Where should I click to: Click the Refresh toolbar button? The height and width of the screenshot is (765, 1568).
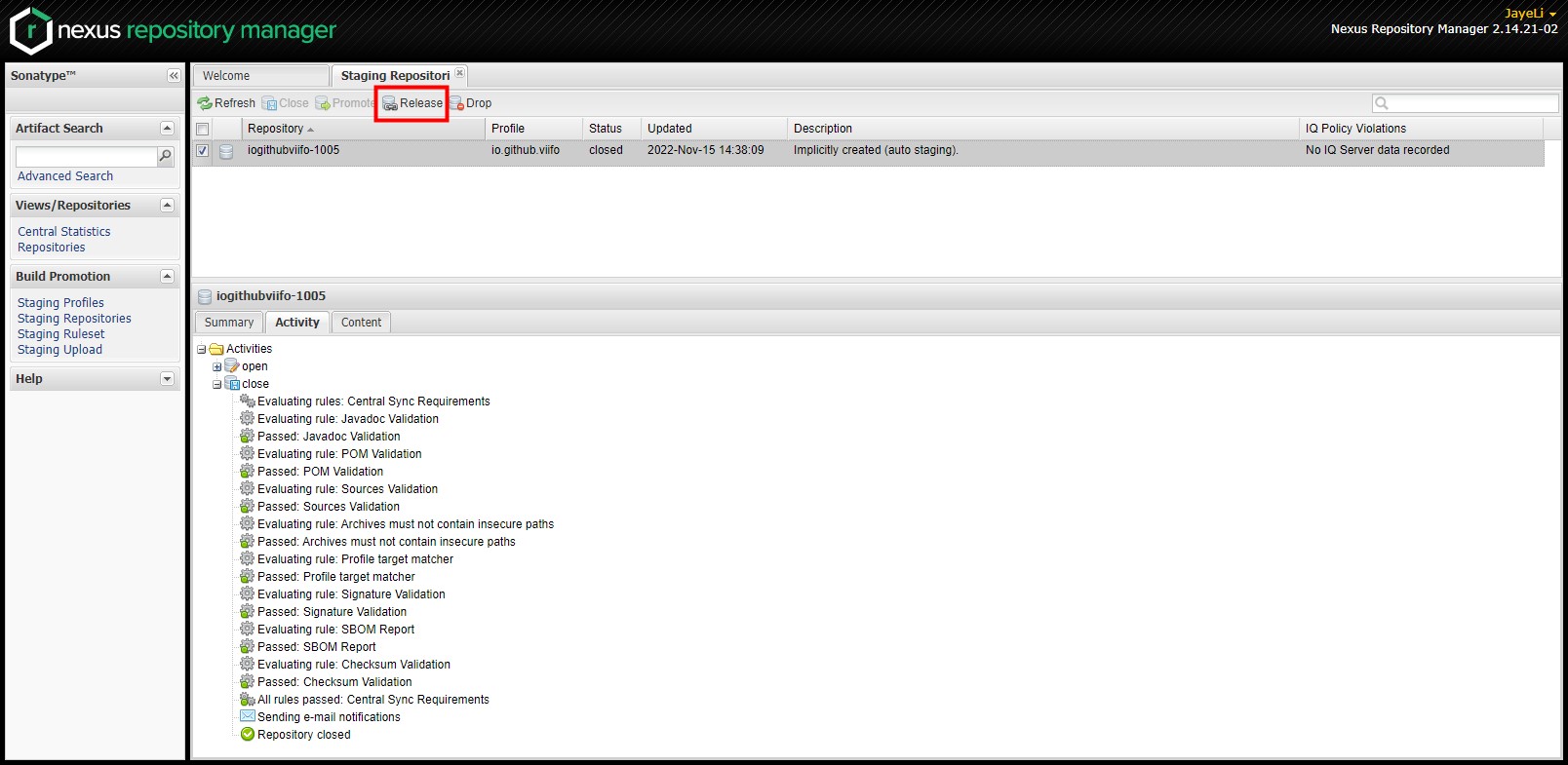(x=226, y=103)
